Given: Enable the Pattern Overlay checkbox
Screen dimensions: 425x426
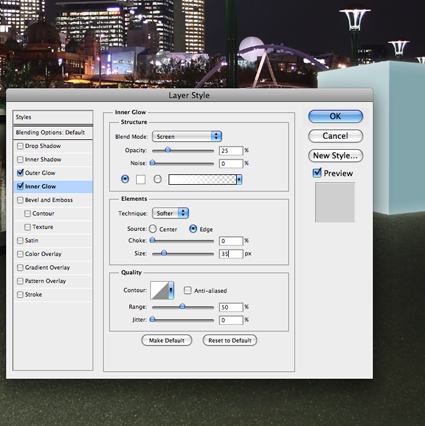Looking at the screenshot, I should (20, 281).
